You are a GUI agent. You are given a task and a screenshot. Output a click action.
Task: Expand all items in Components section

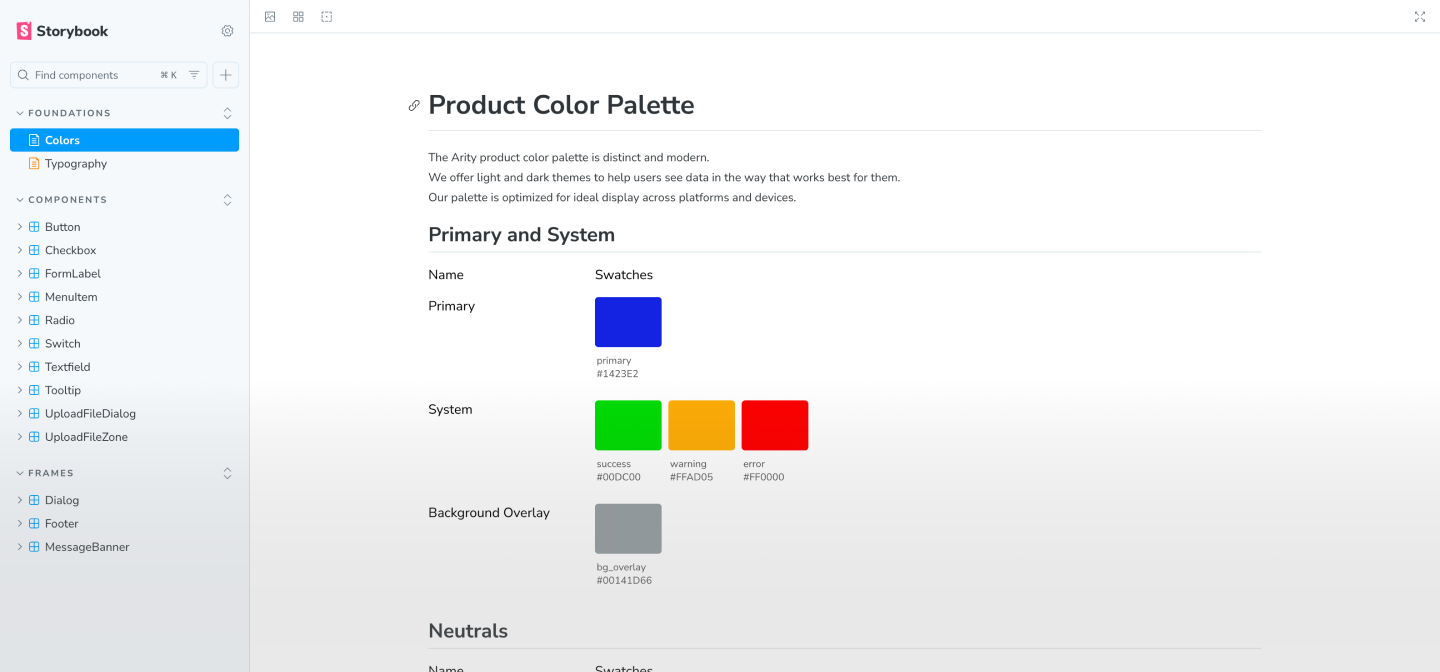227,200
